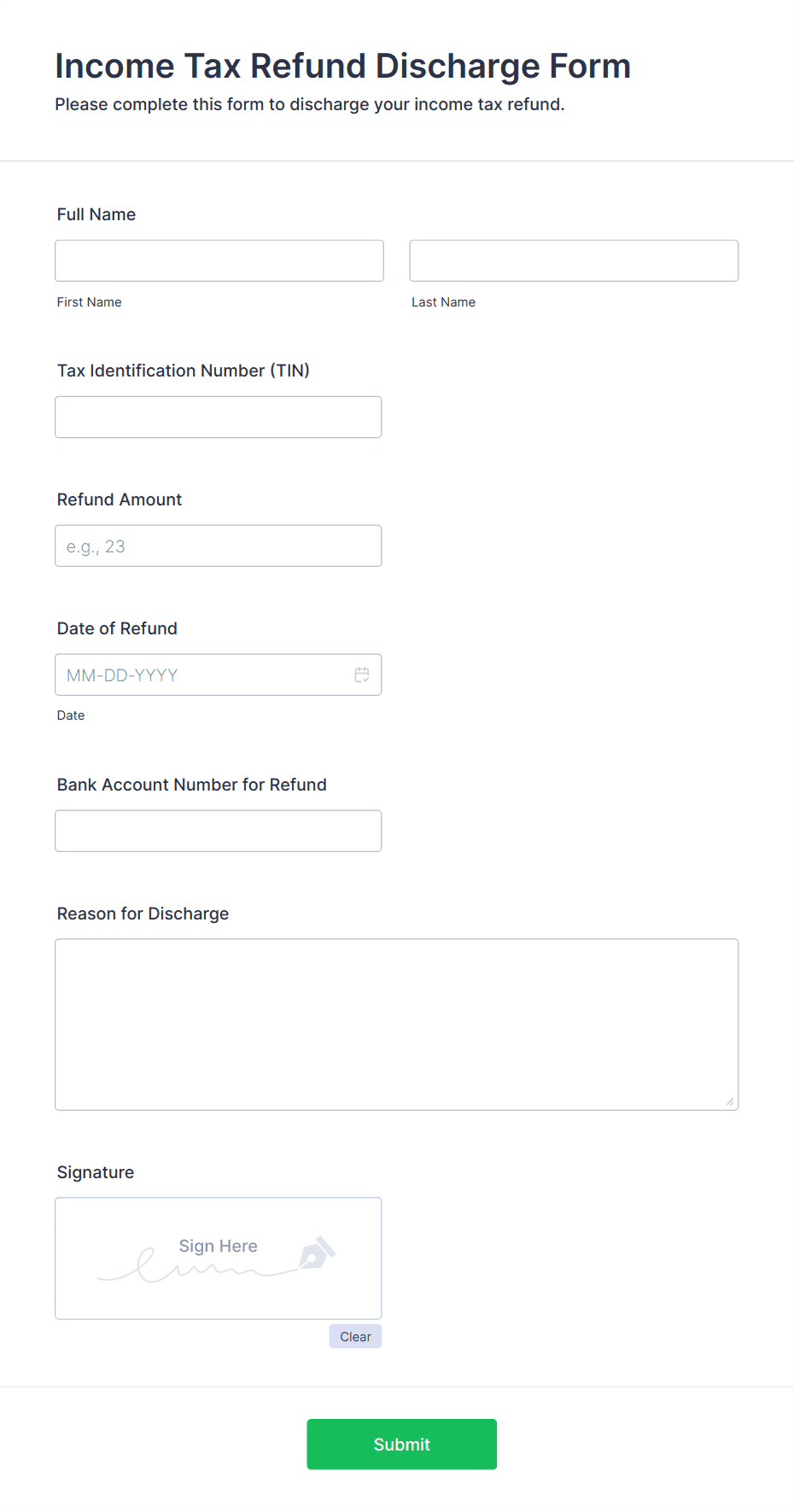This screenshot has width=794, height=1512.
Task: Open the calendar picker icon
Action: tap(362, 674)
